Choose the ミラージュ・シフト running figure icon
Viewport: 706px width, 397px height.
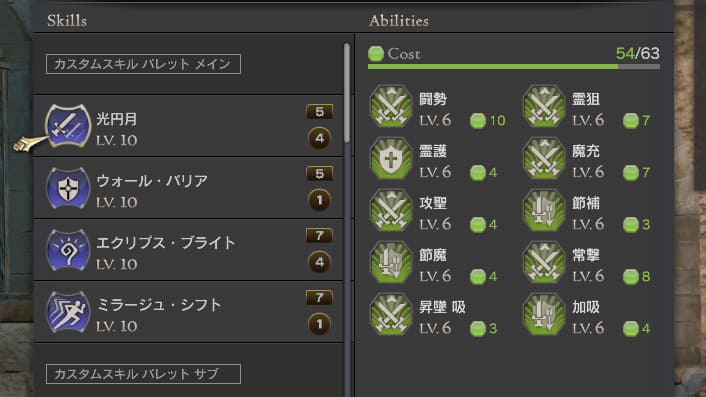(x=68, y=312)
